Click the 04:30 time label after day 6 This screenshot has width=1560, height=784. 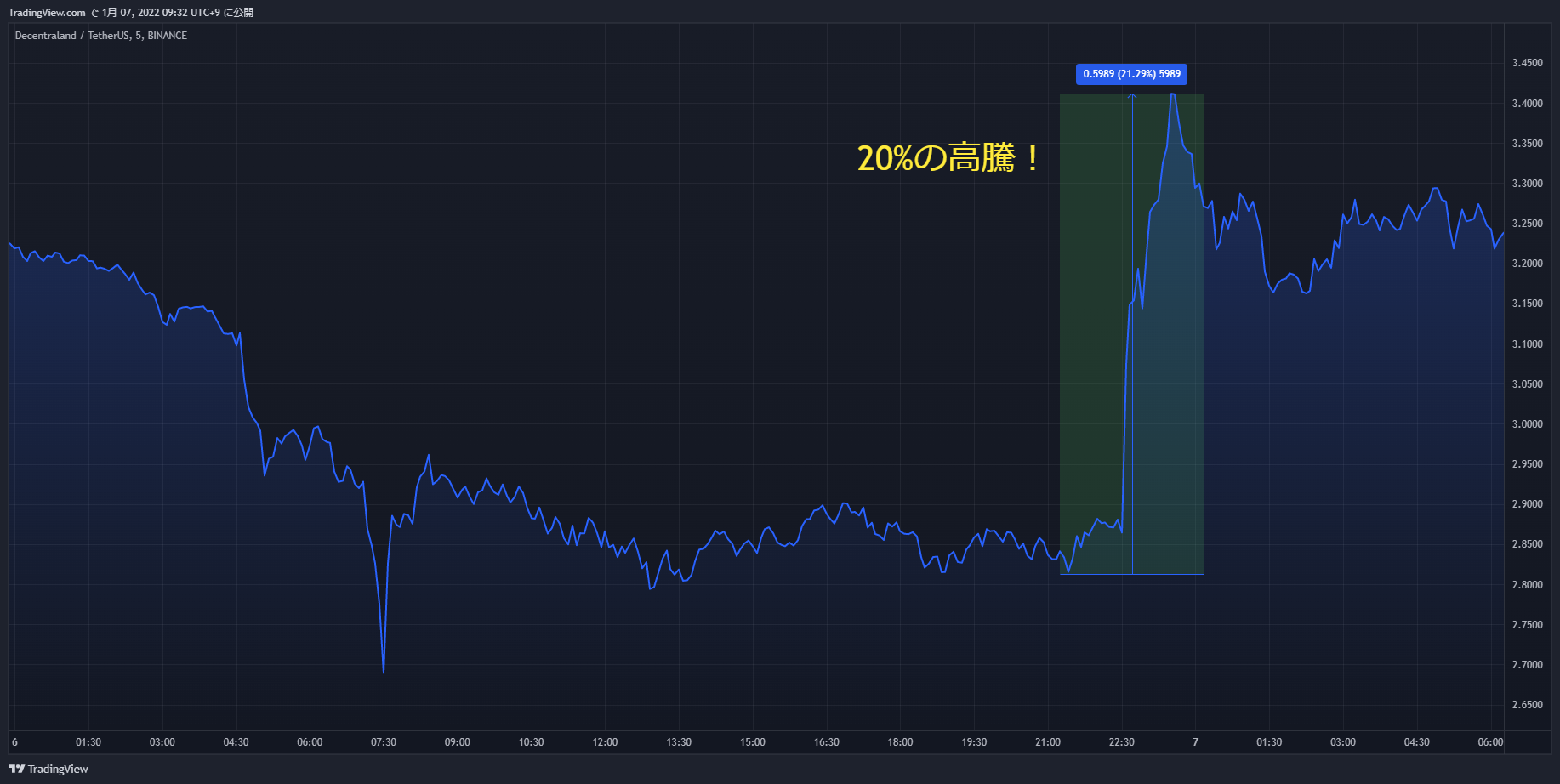[236, 742]
